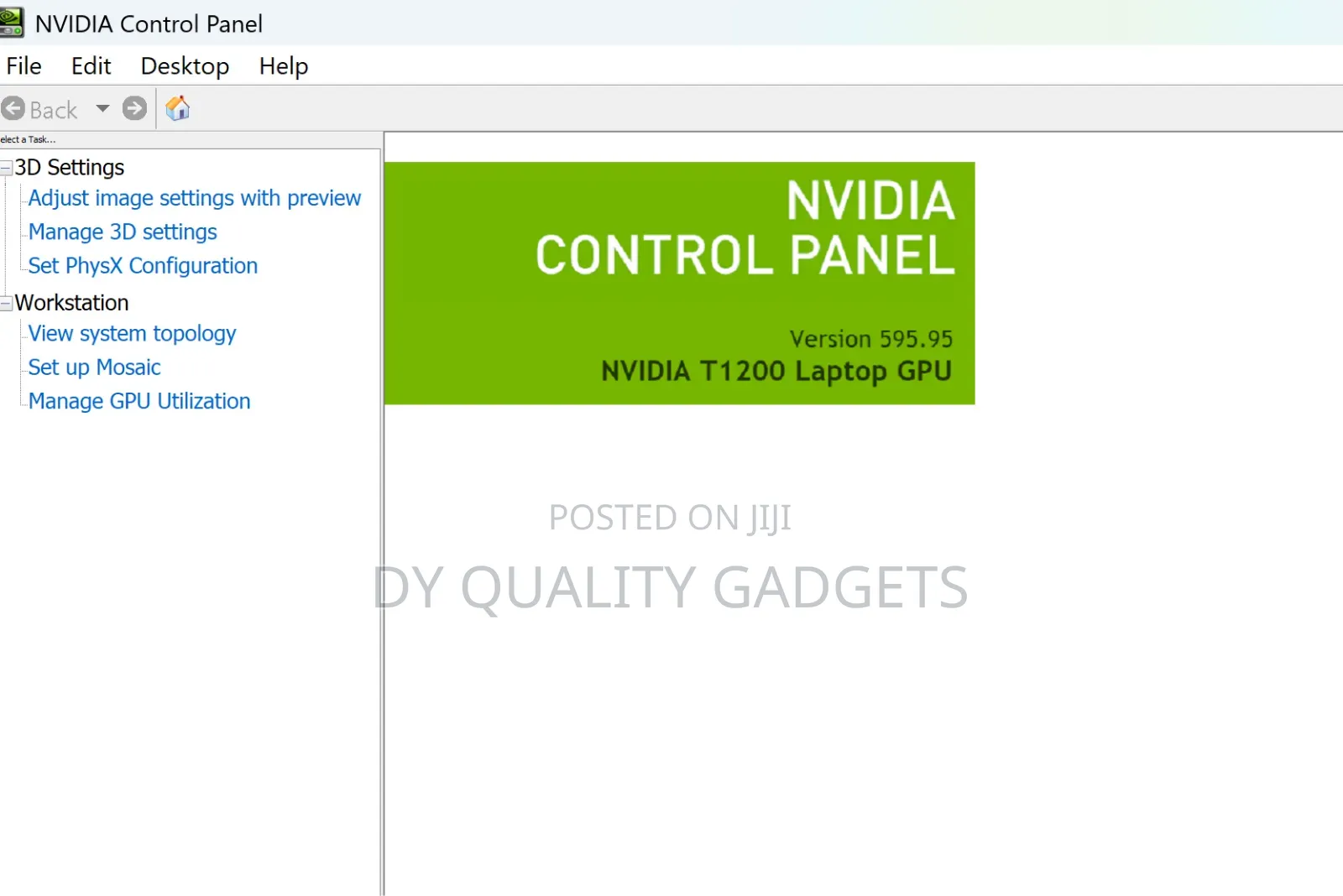The width and height of the screenshot is (1343, 896).
Task: Open Manage GPU Utilization
Action: tap(139, 401)
